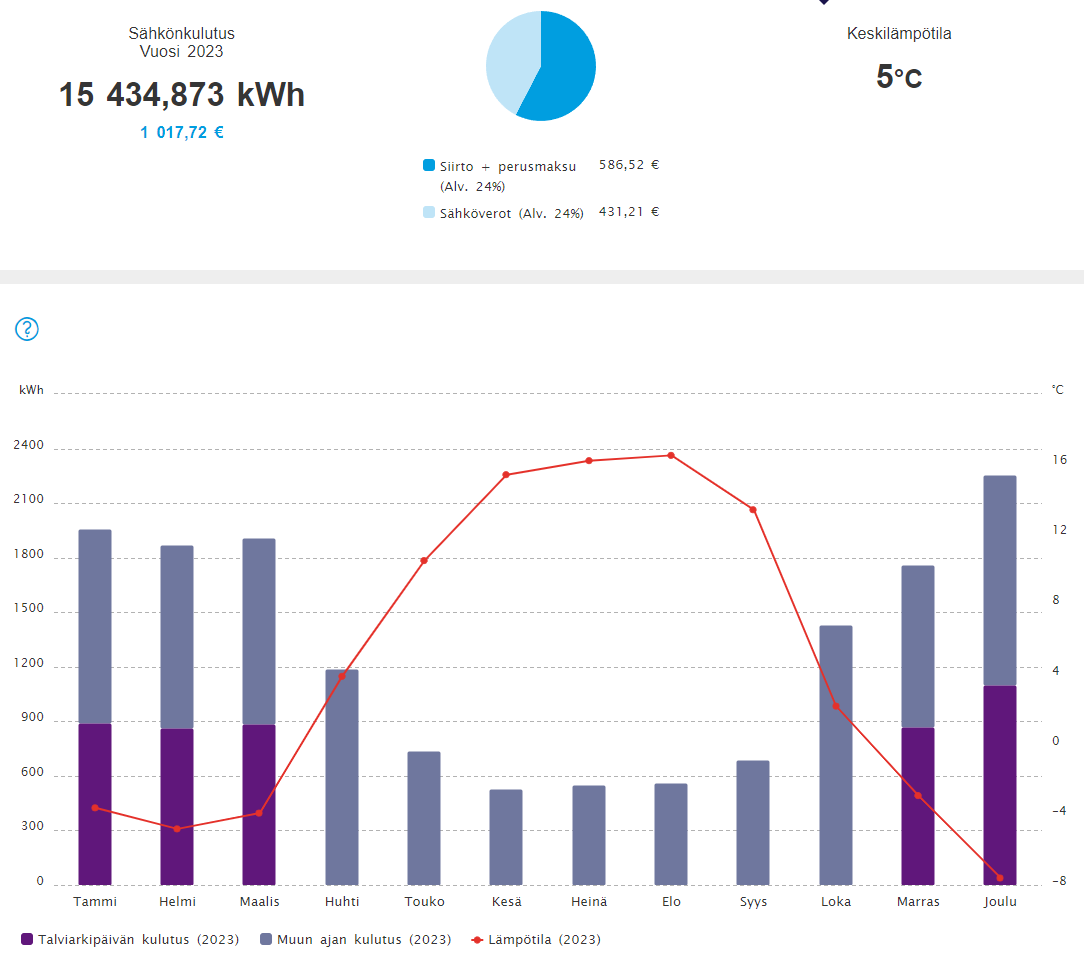
Task: Click the light blue Sähköverot legend swatch
Action: click(429, 212)
